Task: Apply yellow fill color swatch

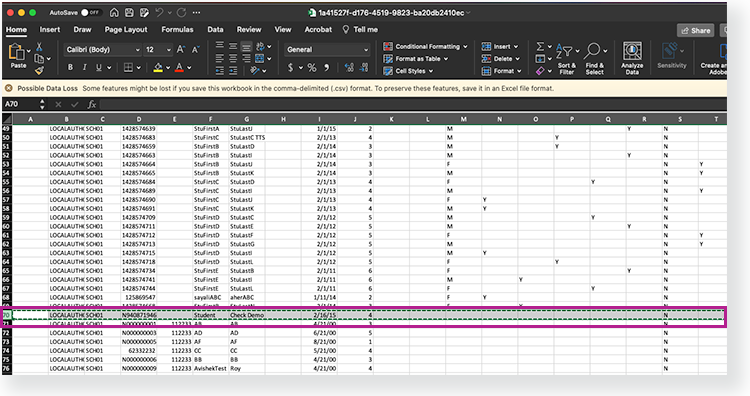Action: pyautogui.click(x=158, y=67)
